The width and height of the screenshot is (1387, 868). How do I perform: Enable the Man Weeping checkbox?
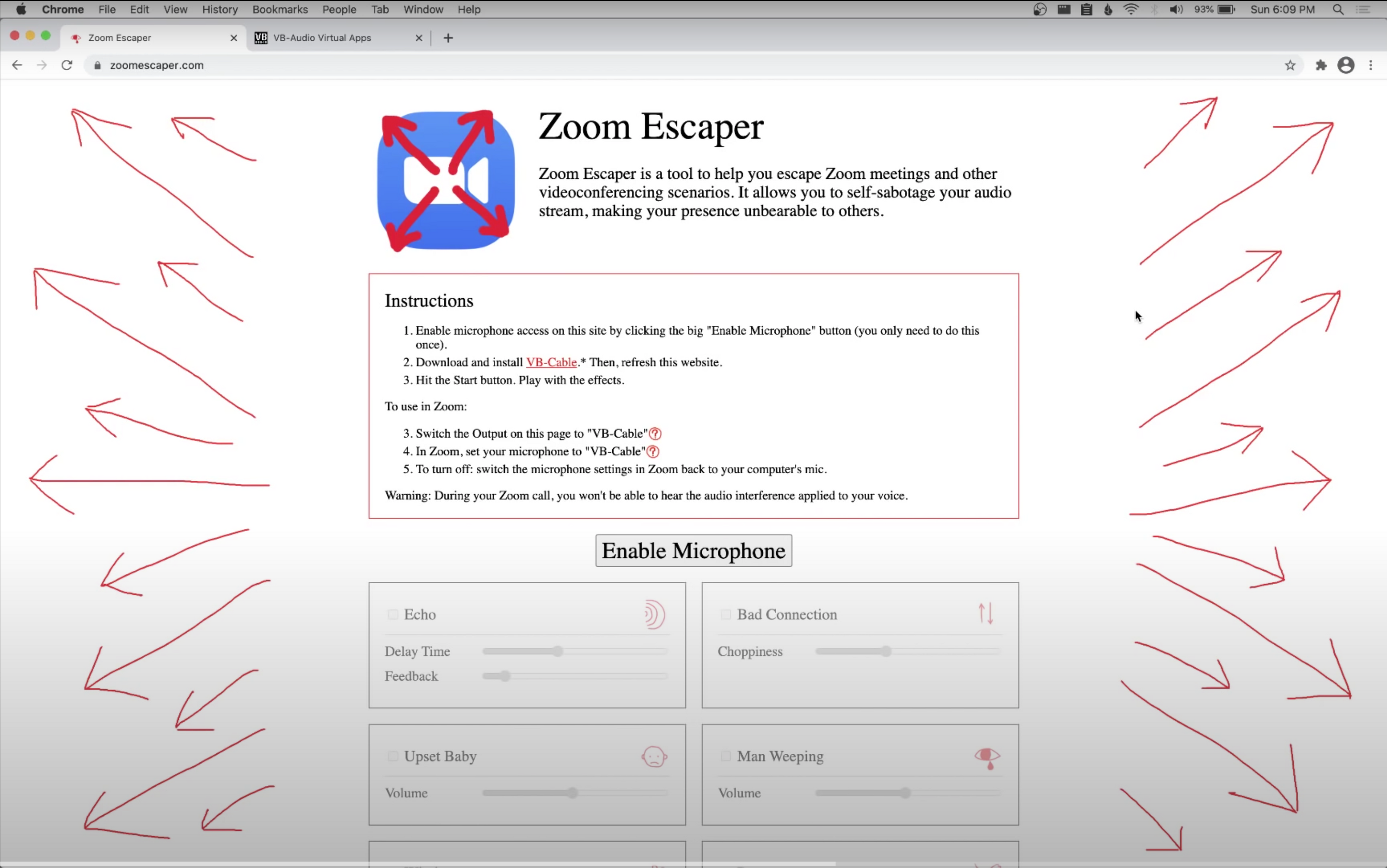(726, 756)
